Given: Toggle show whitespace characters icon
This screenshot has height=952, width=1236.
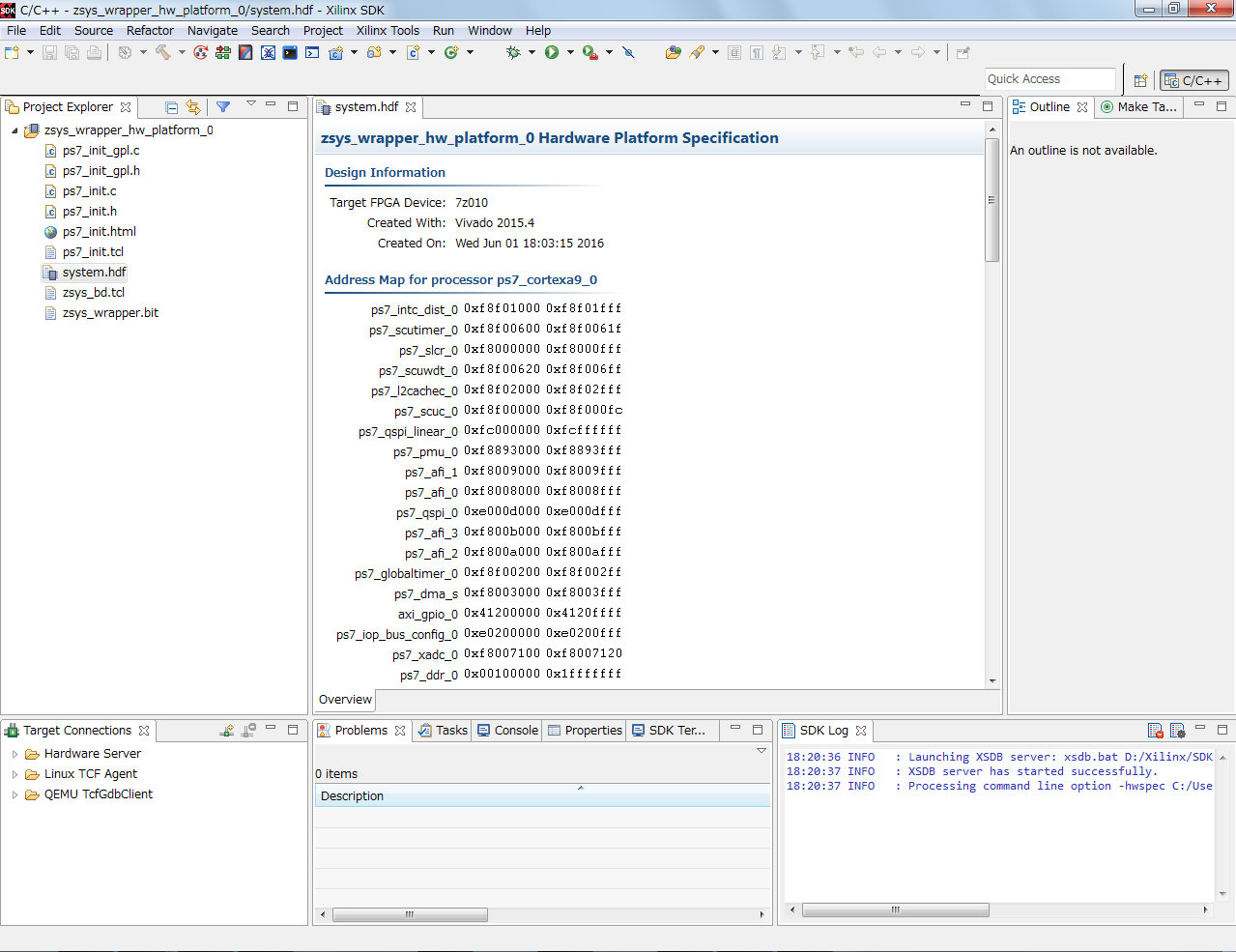Looking at the screenshot, I should [x=757, y=52].
